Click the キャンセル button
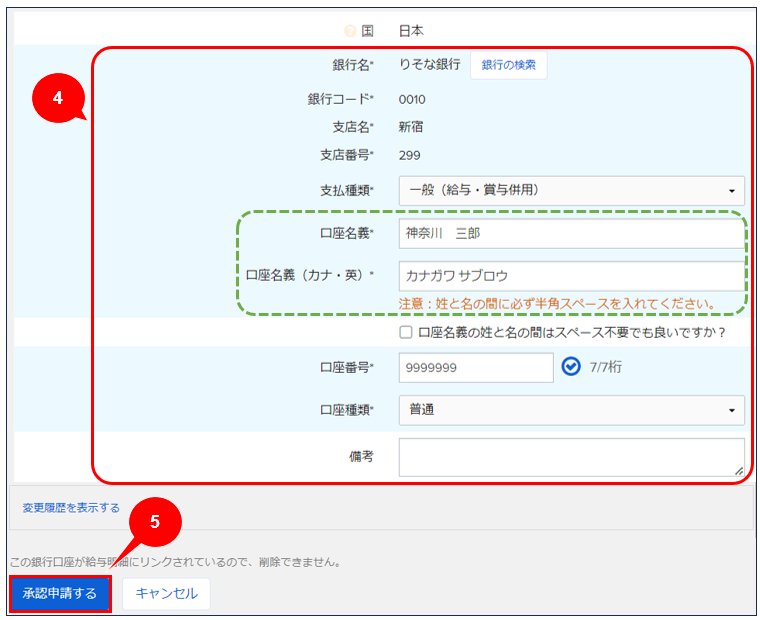This screenshot has width=760, height=620. [166, 593]
